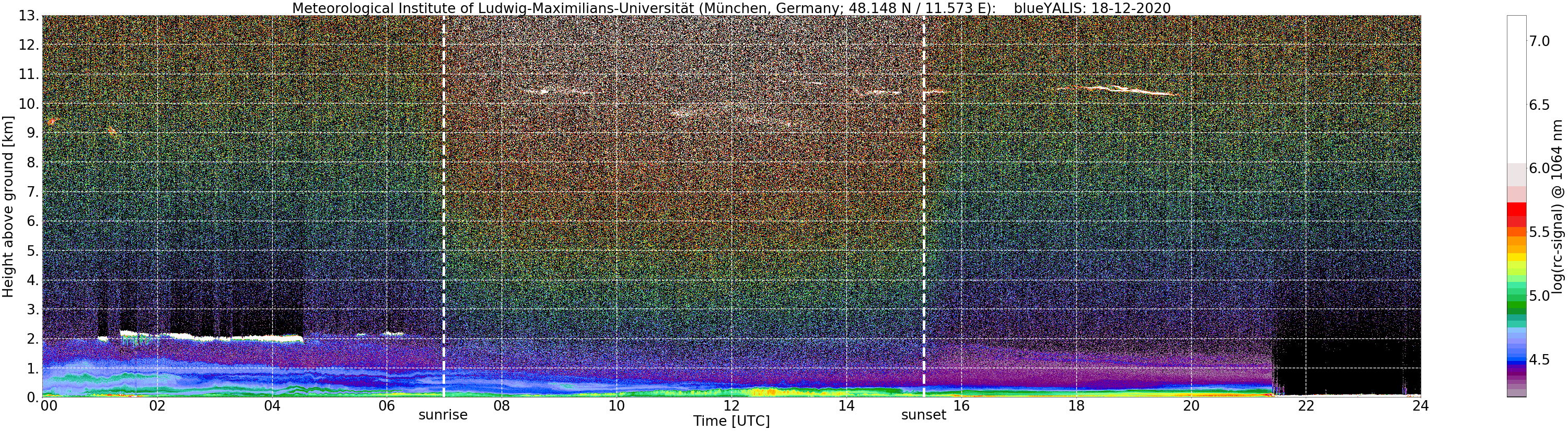The image size is (1568, 431).
Task: Click the colorbar tick label 6.0
Action: pyautogui.click(x=1539, y=168)
